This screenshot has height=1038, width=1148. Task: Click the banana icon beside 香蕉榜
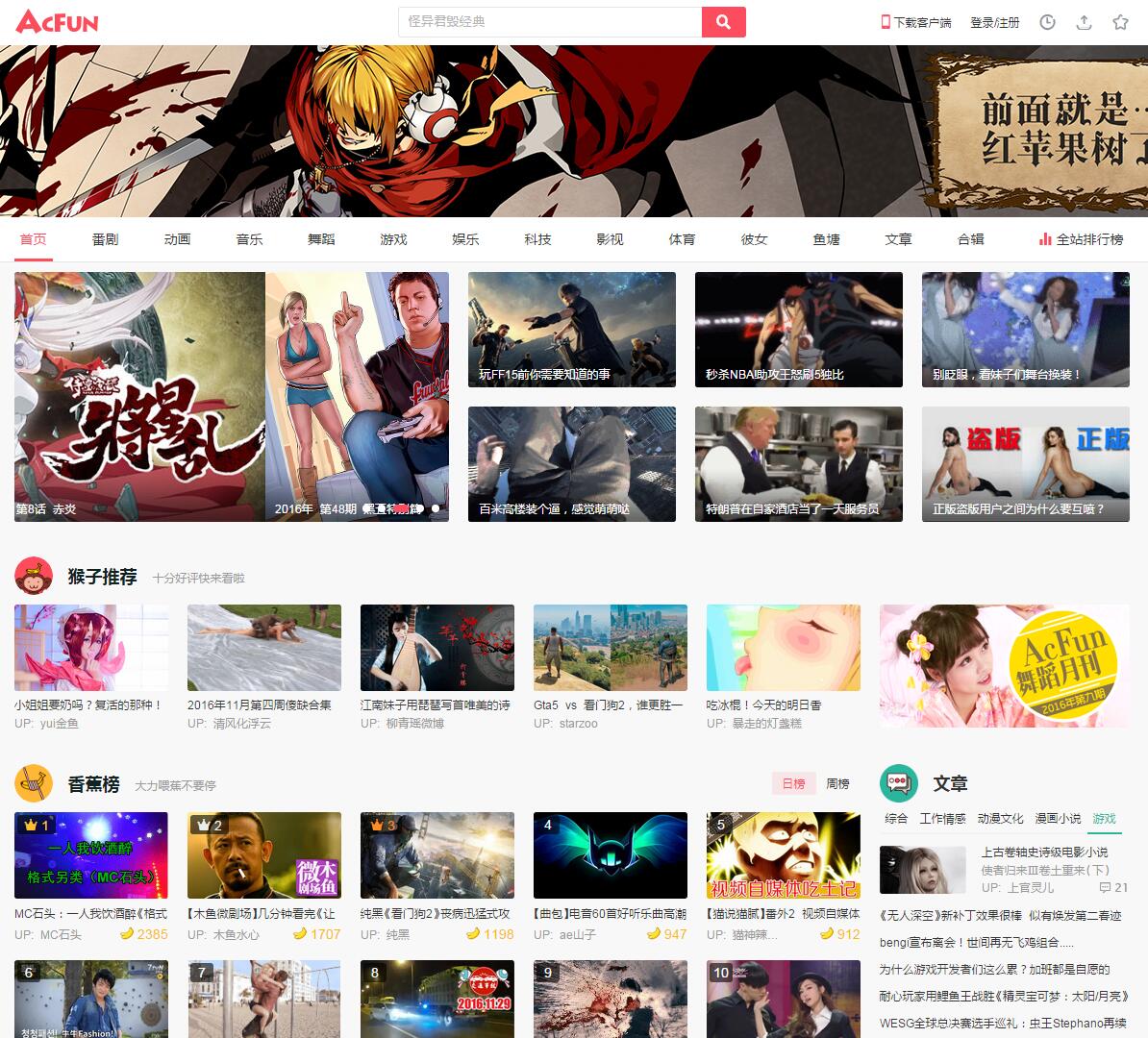coord(33,783)
